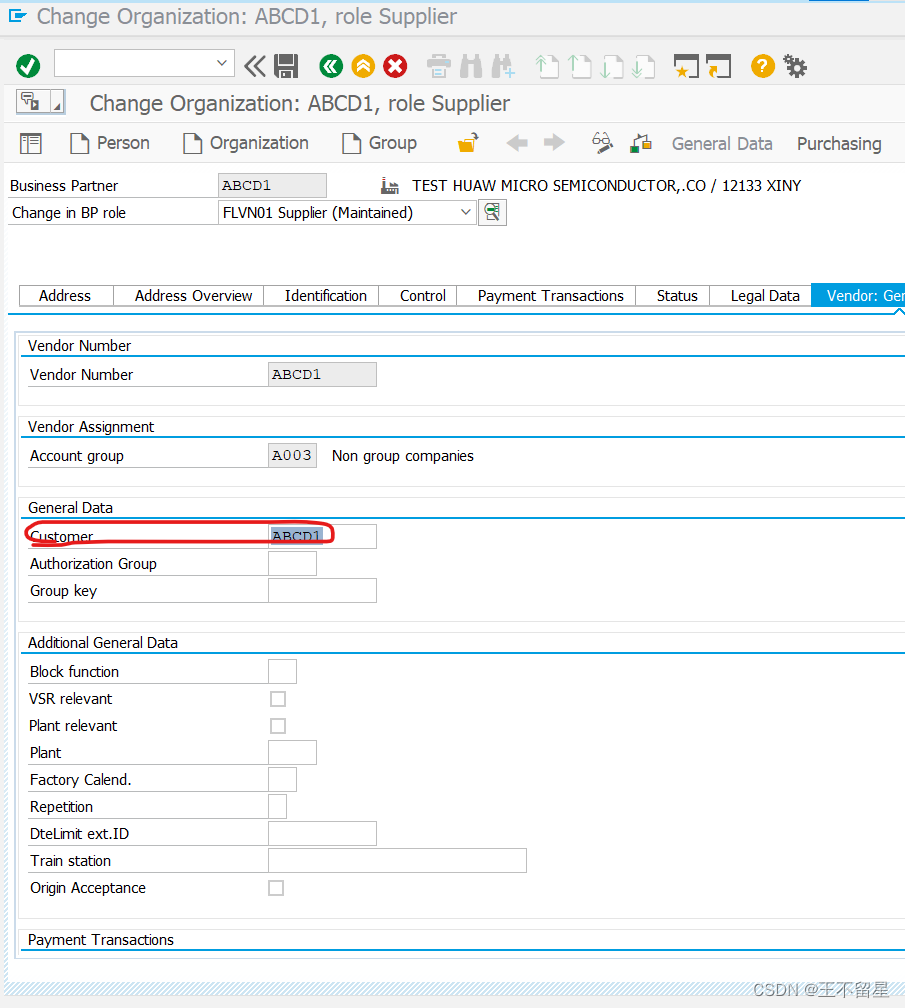
Task: Create a new Person
Action: click(109, 143)
